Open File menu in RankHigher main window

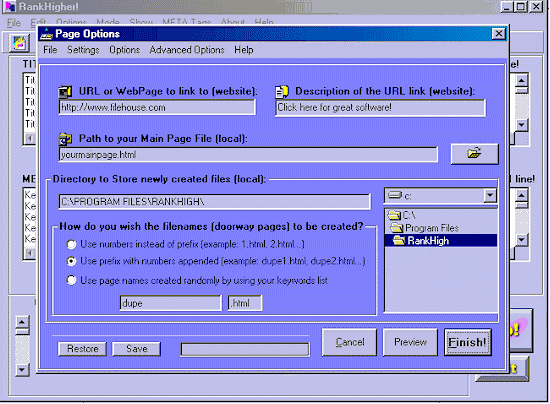14,23
